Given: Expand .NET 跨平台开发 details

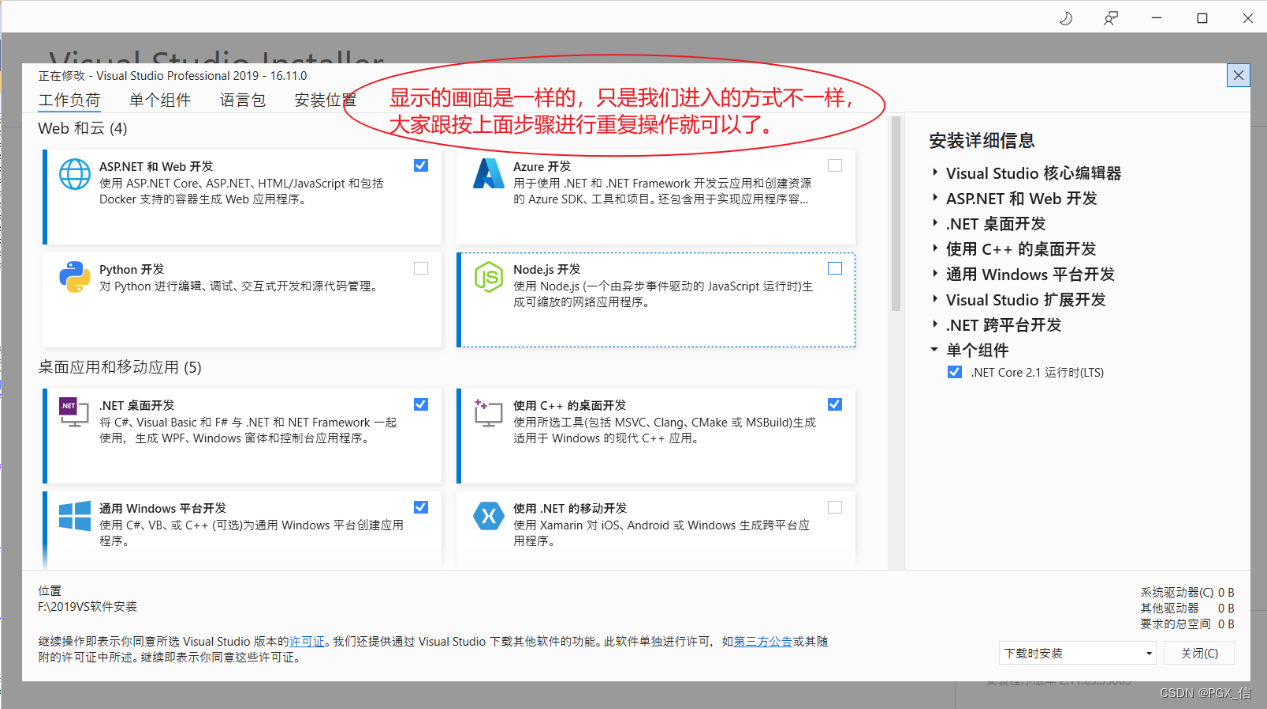Looking at the screenshot, I should [x=935, y=324].
